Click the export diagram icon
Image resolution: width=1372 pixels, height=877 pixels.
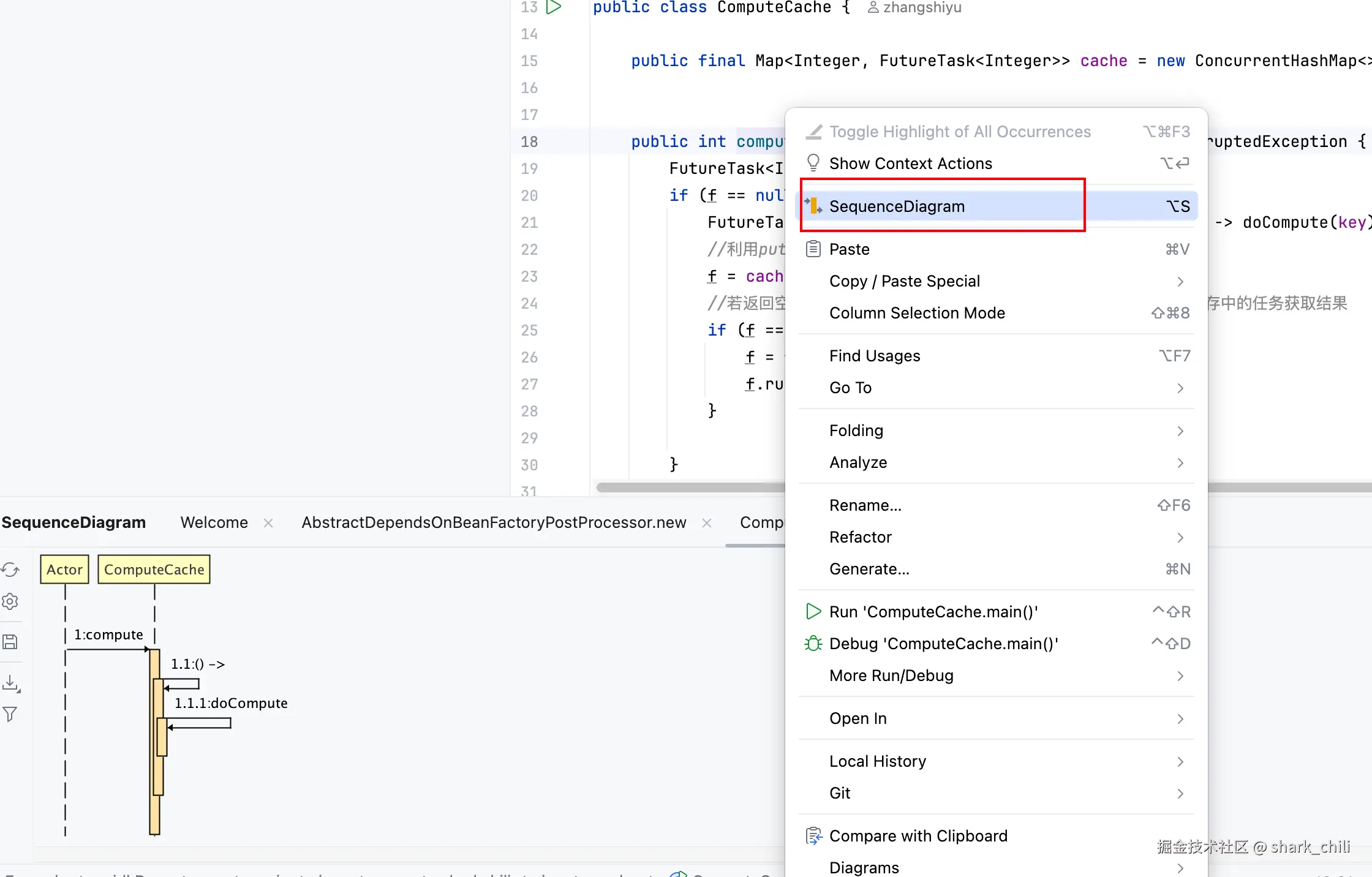point(10,683)
